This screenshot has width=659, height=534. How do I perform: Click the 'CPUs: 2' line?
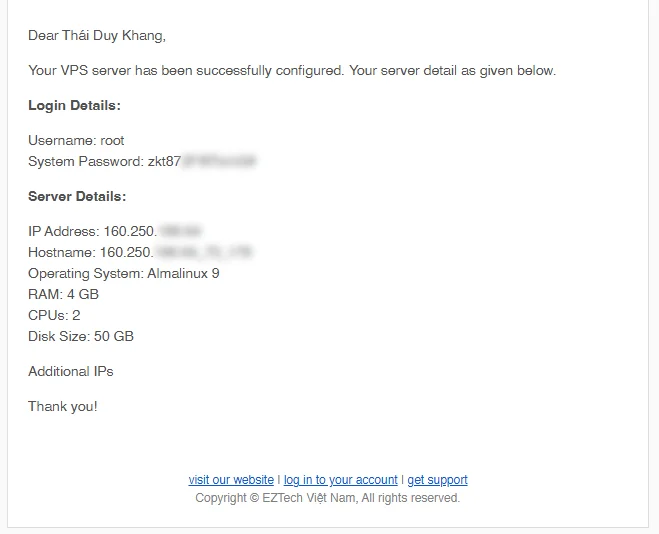54,315
